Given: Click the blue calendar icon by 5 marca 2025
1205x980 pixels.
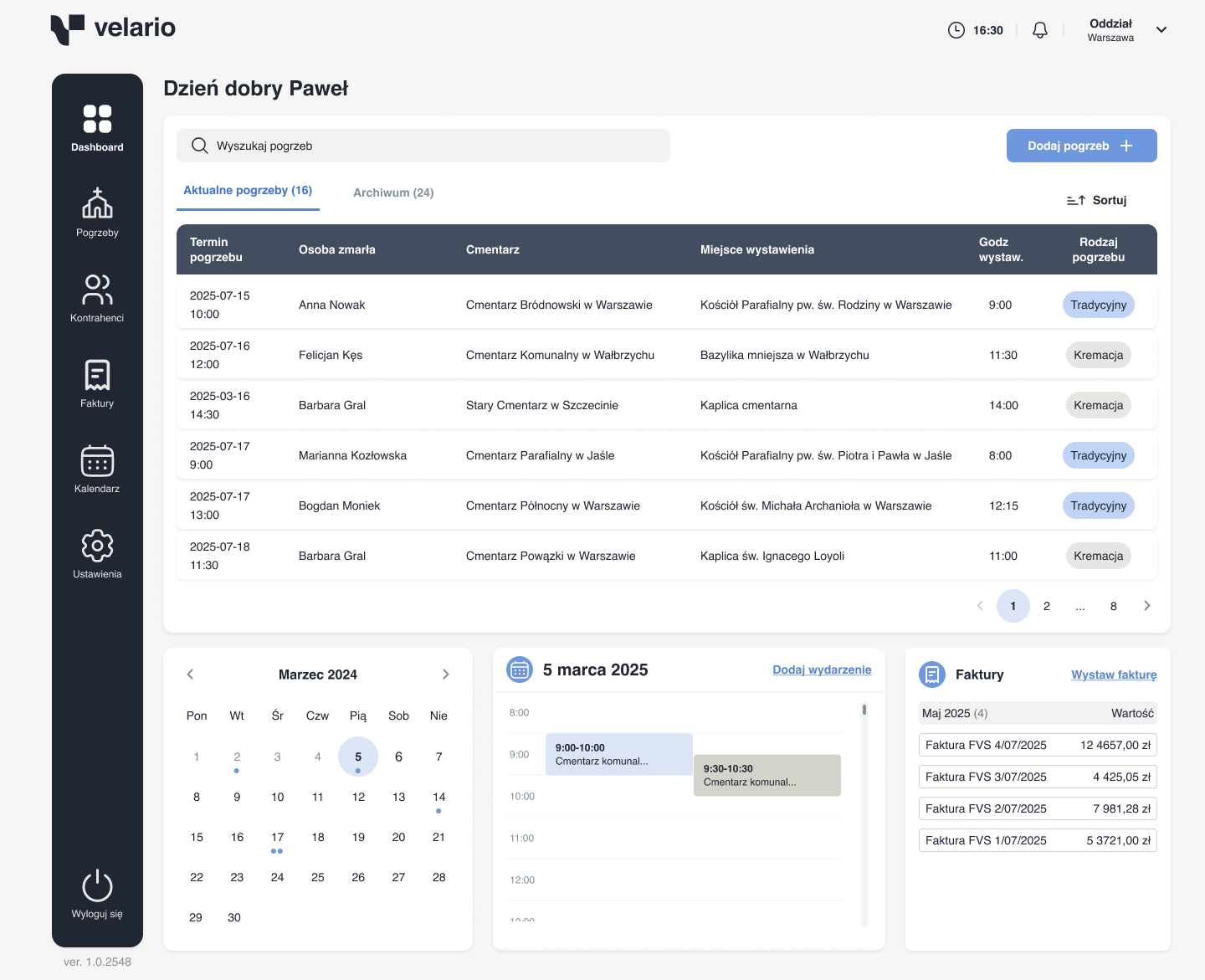Looking at the screenshot, I should pyautogui.click(x=520, y=670).
